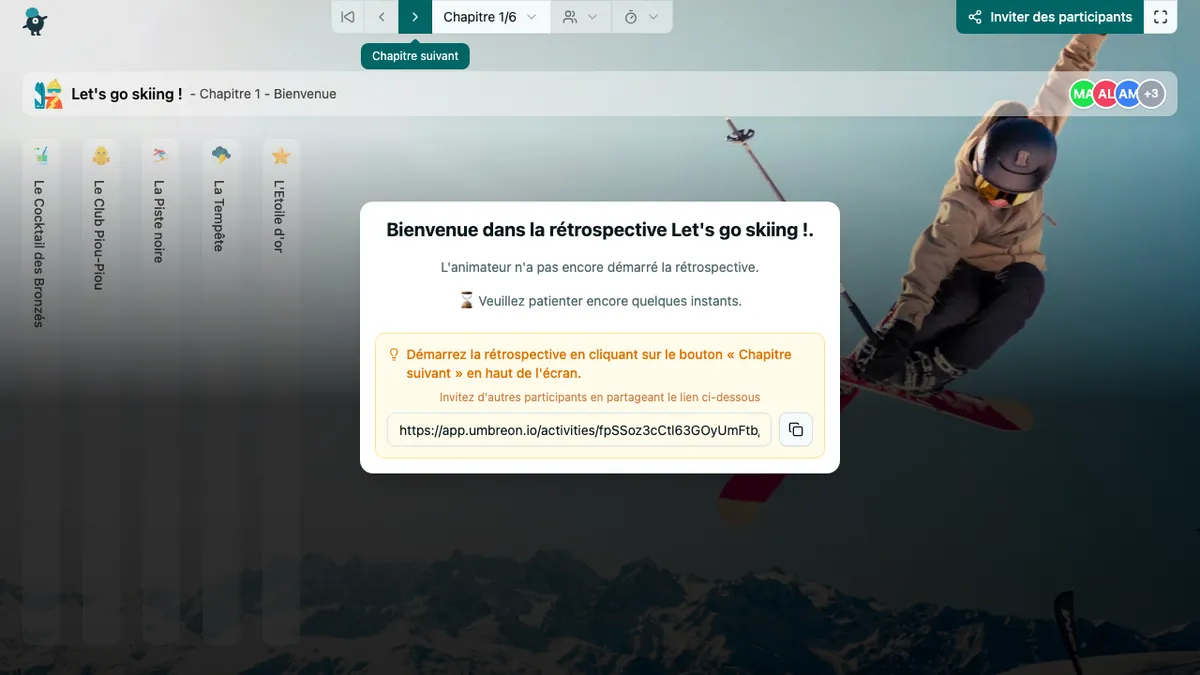Click the chick icon above Le Club Piou-Piou
Viewport: 1200px width, 675px height.
click(x=100, y=155)
